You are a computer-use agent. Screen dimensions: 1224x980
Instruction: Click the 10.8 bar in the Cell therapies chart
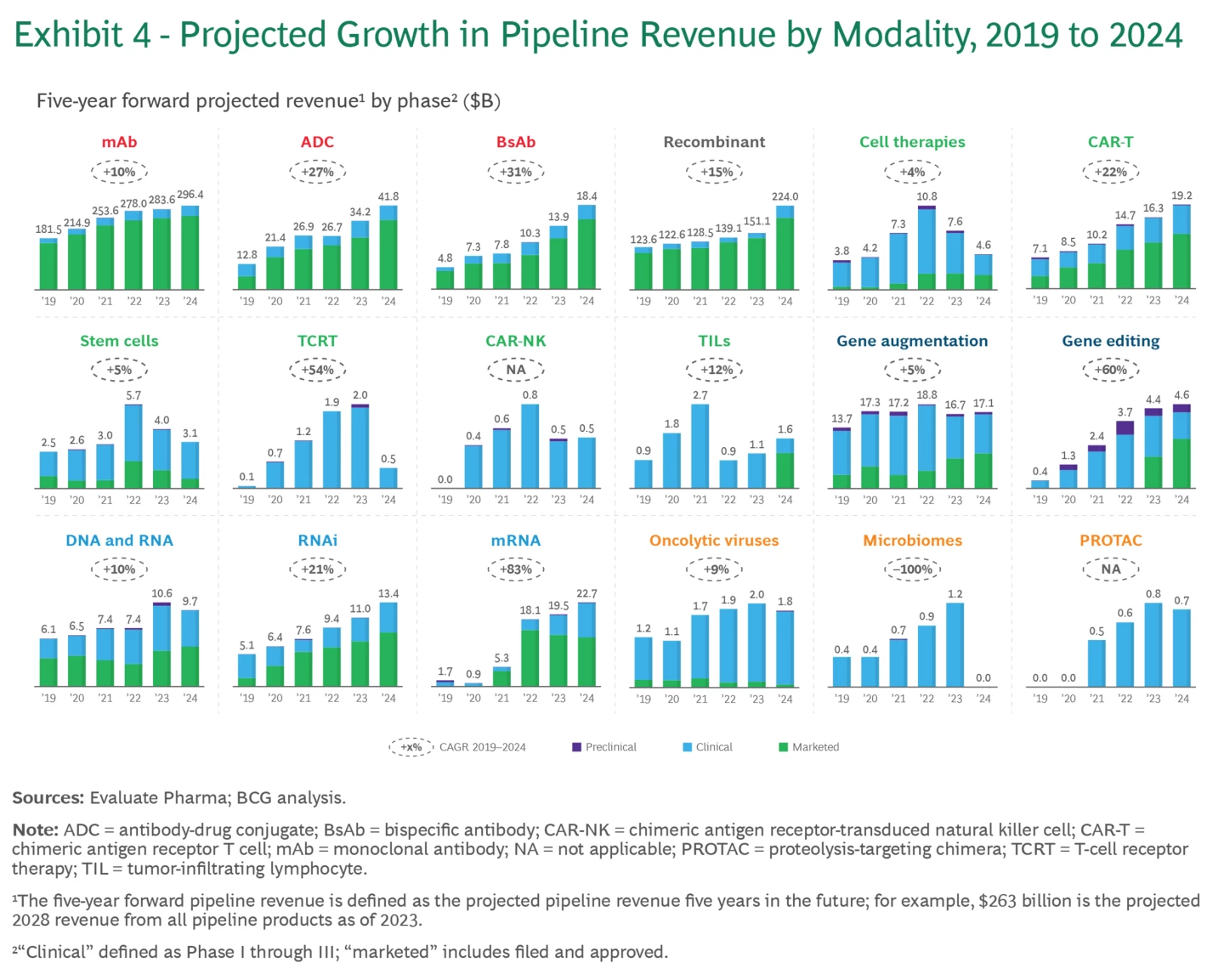[x=926, y=248]
